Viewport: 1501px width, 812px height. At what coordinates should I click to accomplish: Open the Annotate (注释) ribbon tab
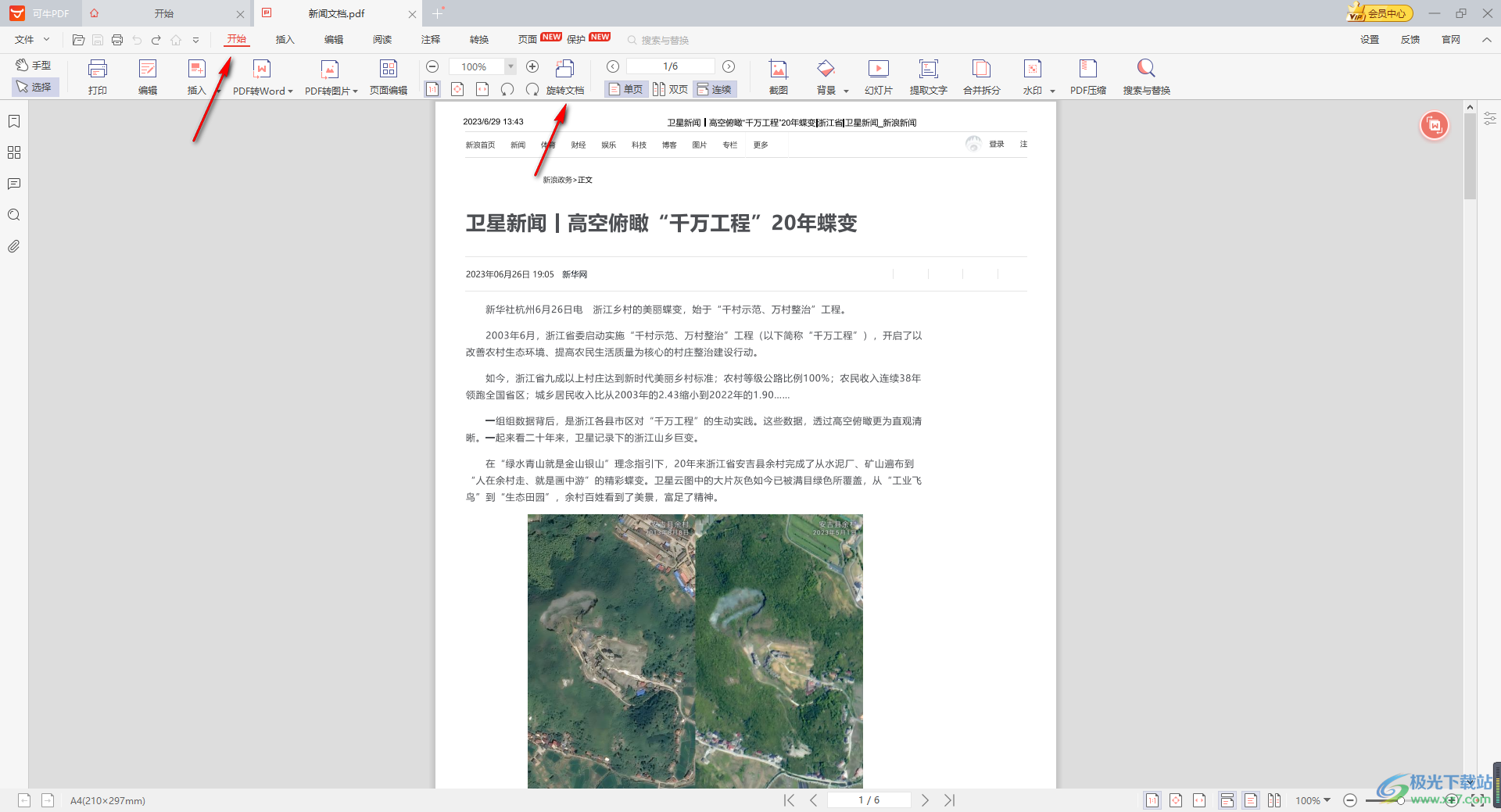pos(431,40)
